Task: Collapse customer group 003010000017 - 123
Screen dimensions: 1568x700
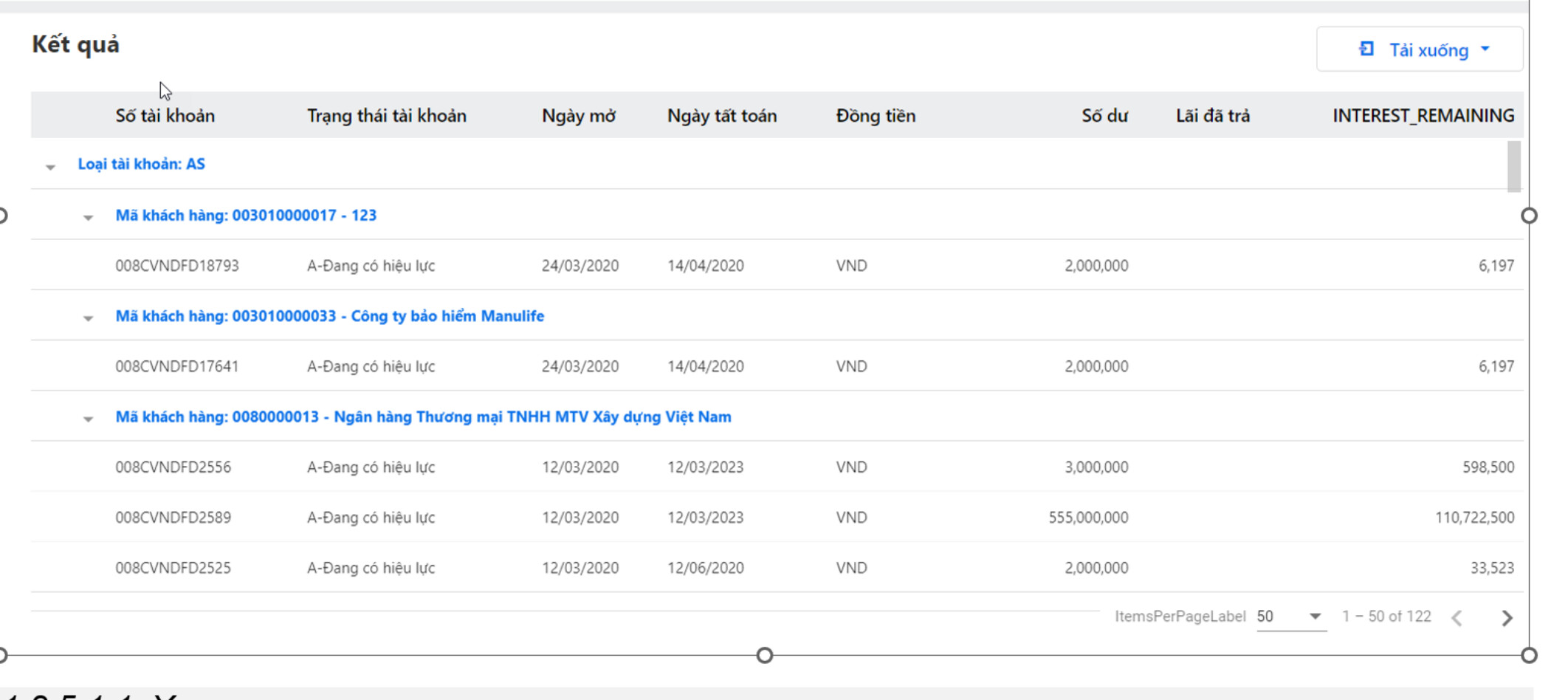Action: (x=88, y=217)
